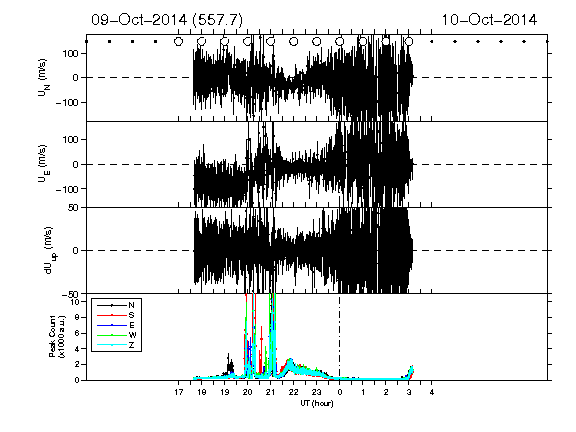Click the 22 hour tick label

(294, 392)
